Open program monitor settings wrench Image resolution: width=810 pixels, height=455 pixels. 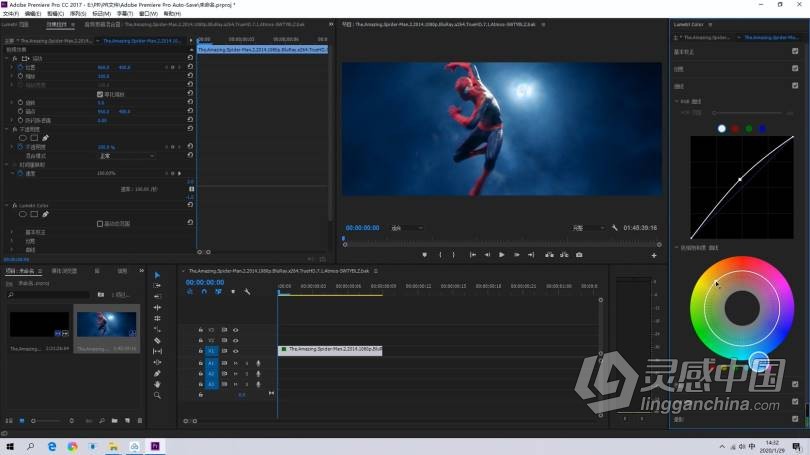coord(615,228)
